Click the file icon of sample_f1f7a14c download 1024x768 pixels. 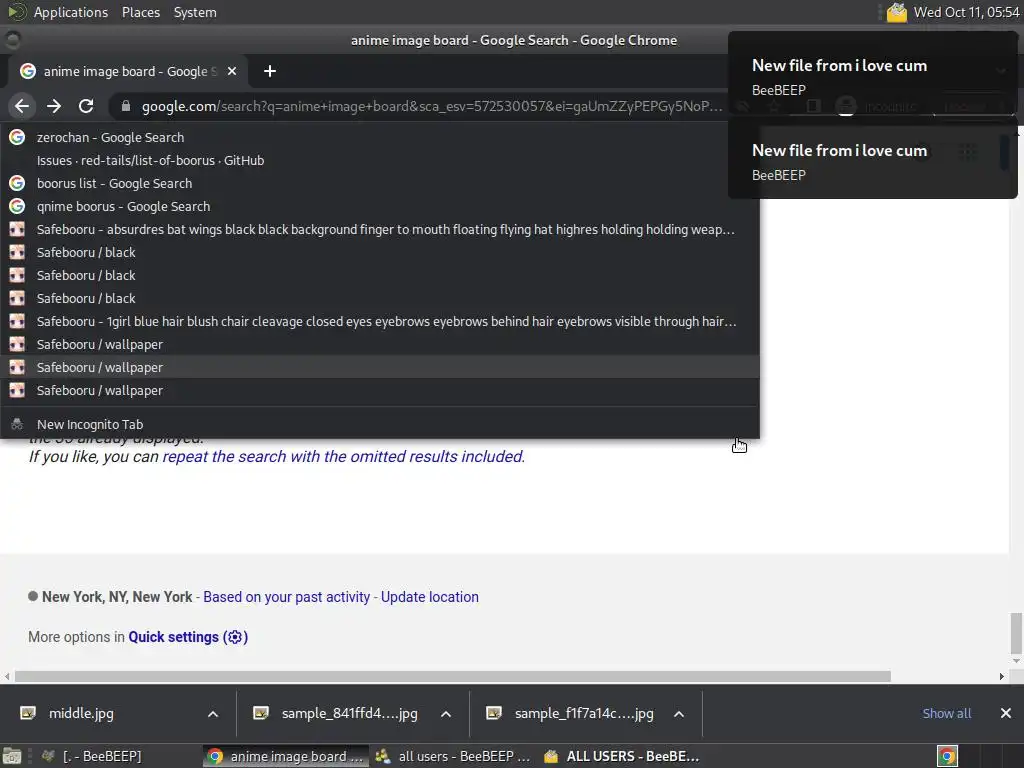[x=494, y=713]
